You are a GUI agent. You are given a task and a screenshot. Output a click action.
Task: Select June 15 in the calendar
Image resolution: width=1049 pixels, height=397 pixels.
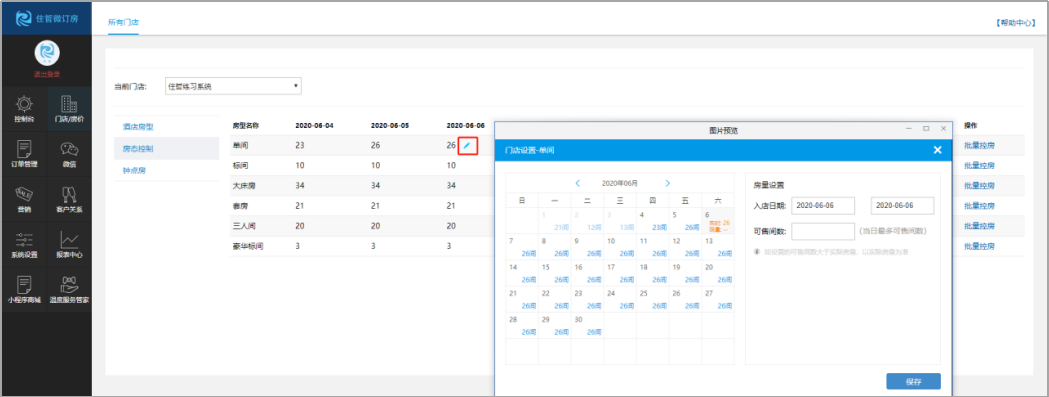555,272
